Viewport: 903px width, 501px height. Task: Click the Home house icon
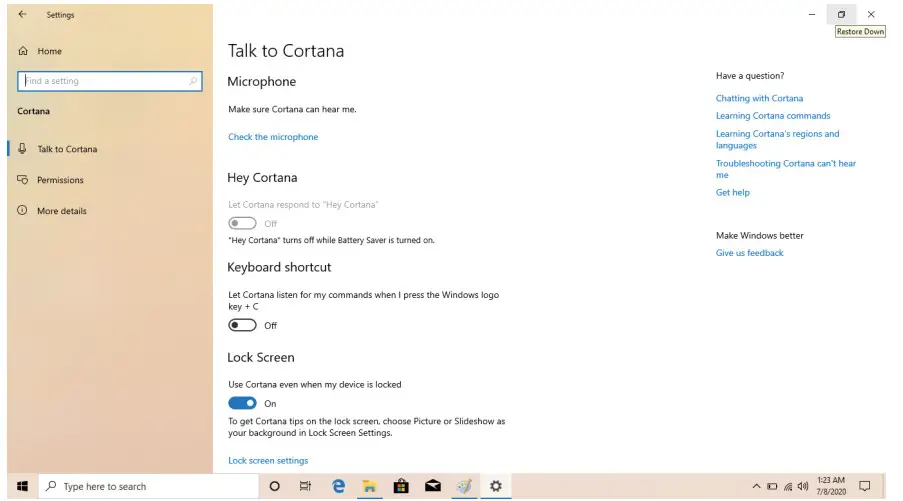click(23, 51)
